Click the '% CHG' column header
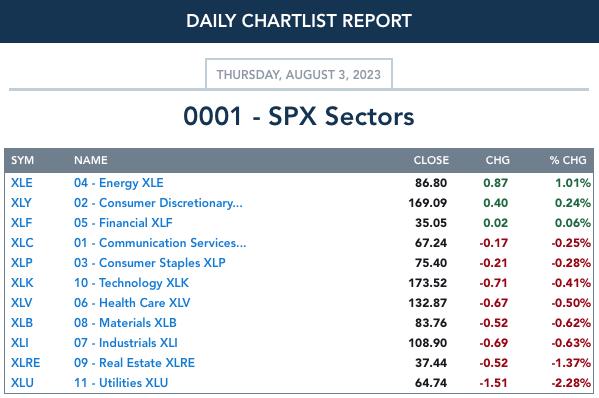The width and height of the screenshot is (599, 398). coord(568,160)
